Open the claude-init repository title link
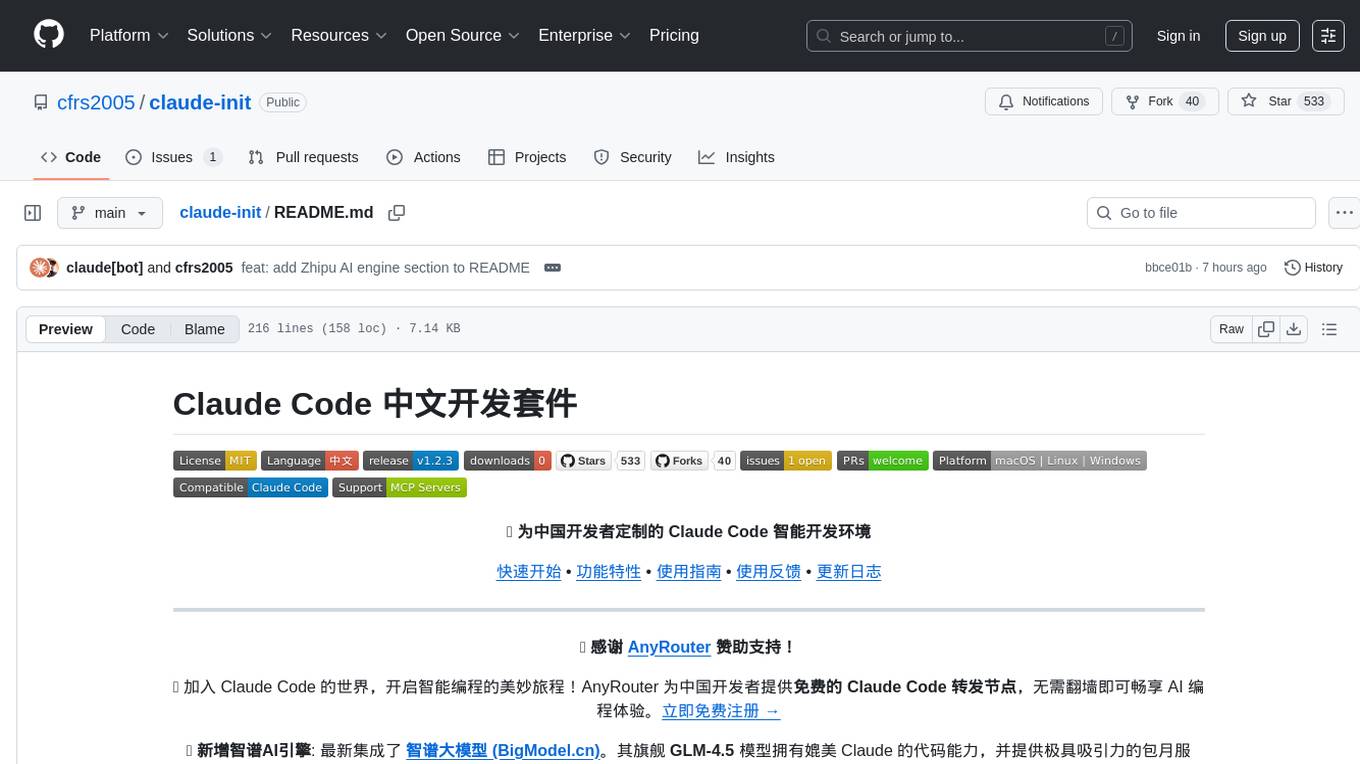The image size is (1360, 764). tap(200, 102)
